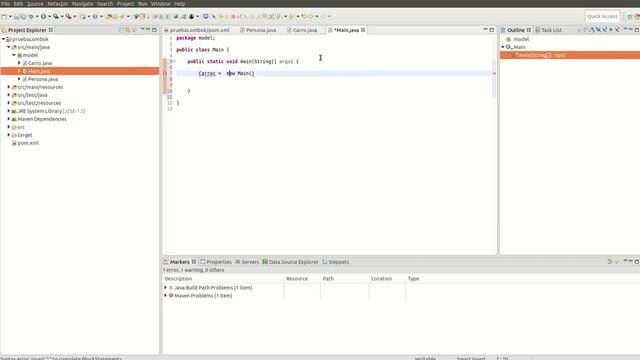Minimize the Project Explorer panel
The image size is (640, 360).
(x=148, y=29)
